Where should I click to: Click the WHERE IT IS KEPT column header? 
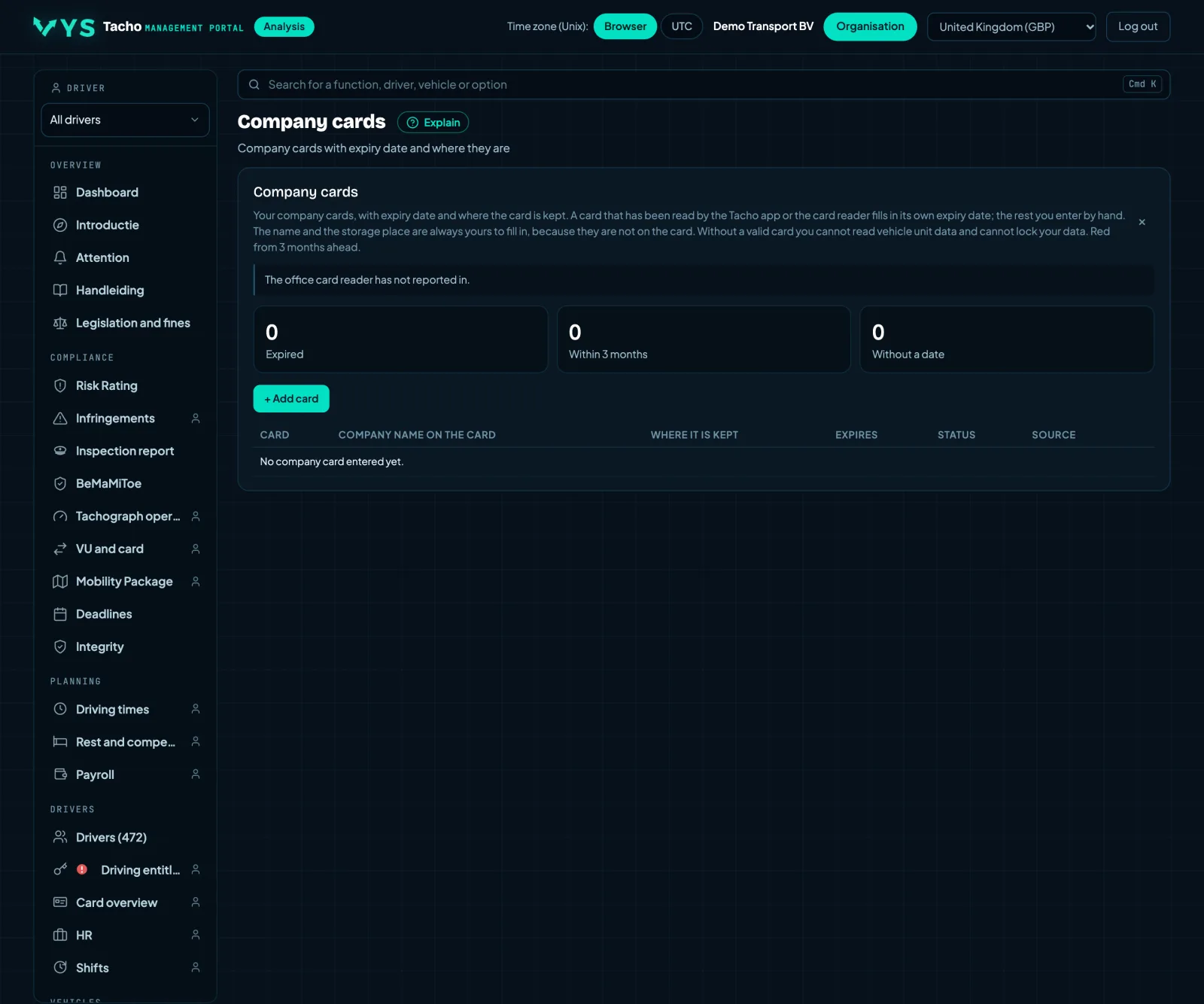[695, 435]
